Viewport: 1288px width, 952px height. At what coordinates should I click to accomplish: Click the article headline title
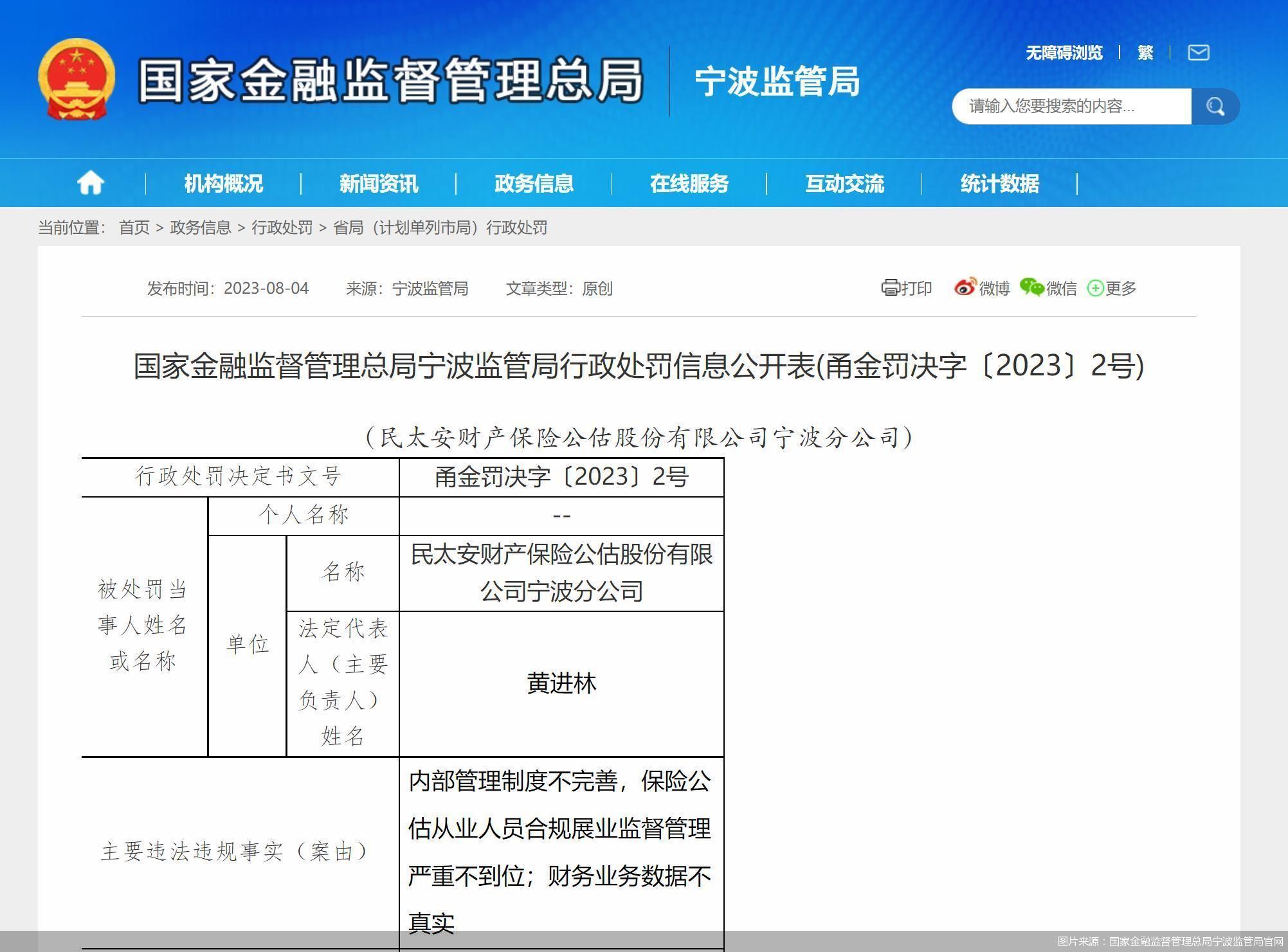click(x=639, y=366)
